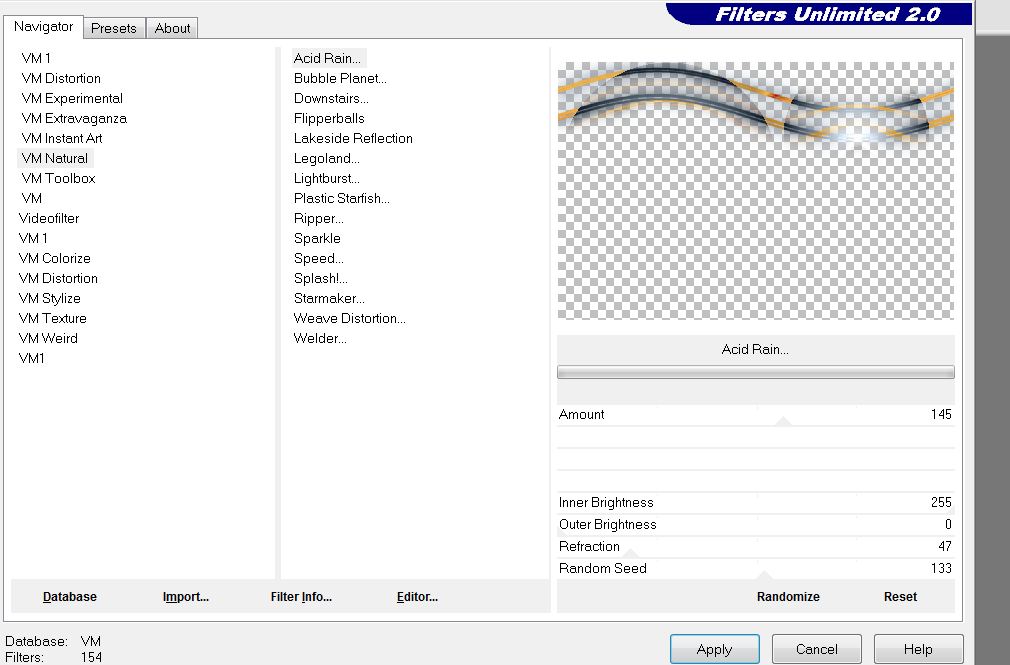Image resolution: width=1010 pixels, height=665 pixels.
Task: Click the Import... button
Action: pos(186,597)
